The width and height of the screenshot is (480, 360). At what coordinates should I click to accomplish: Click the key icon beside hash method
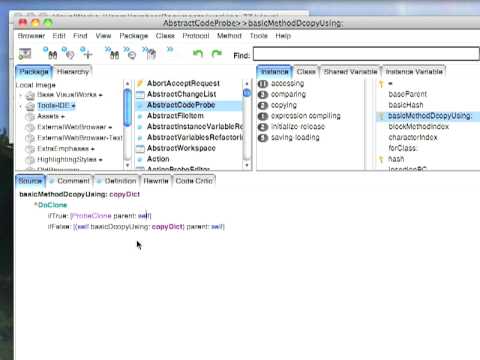point(382,159)
